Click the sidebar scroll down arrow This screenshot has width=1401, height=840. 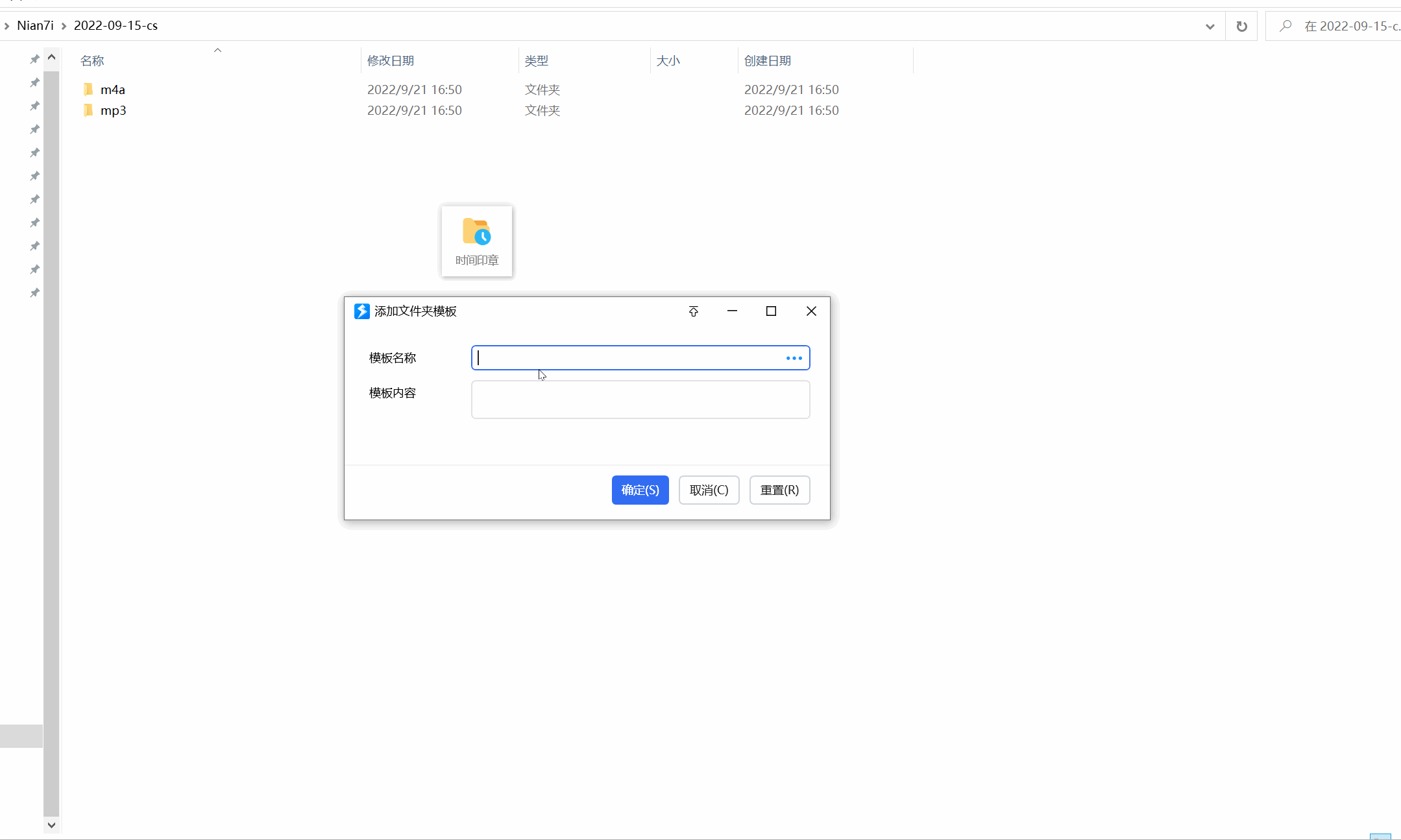coord(51,825)
